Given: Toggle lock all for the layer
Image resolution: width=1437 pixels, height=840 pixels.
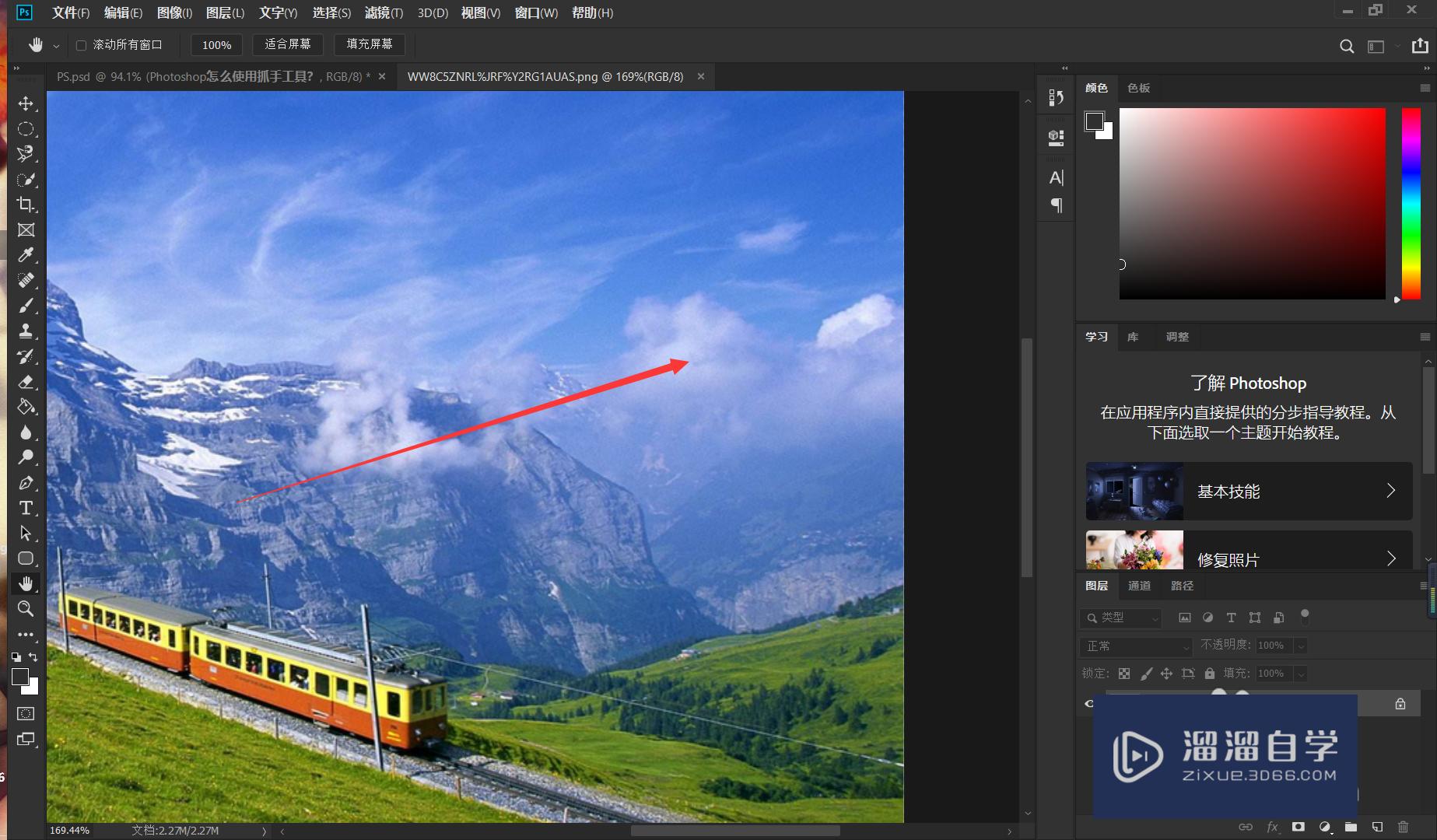Looking at the screenshot, I should click(1209, 674).
